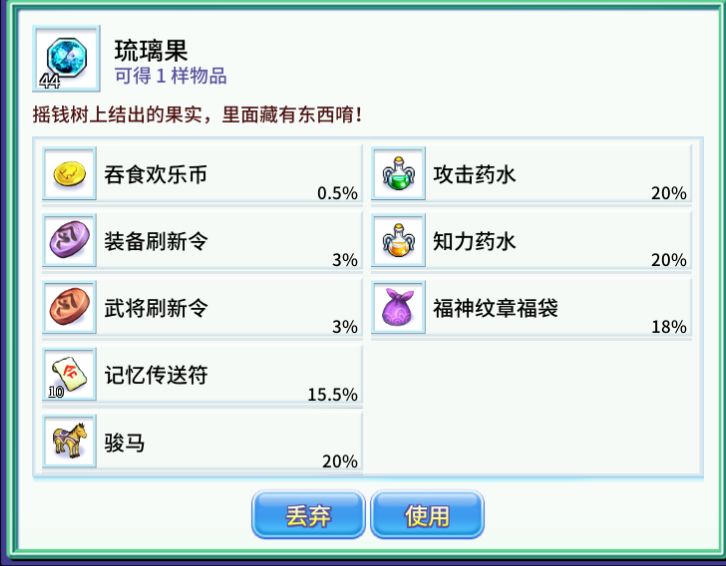This screenshot has height=566, width=726.
Task: Click the purple 装备刷新令 token icon
Action: tap(70, 240)
